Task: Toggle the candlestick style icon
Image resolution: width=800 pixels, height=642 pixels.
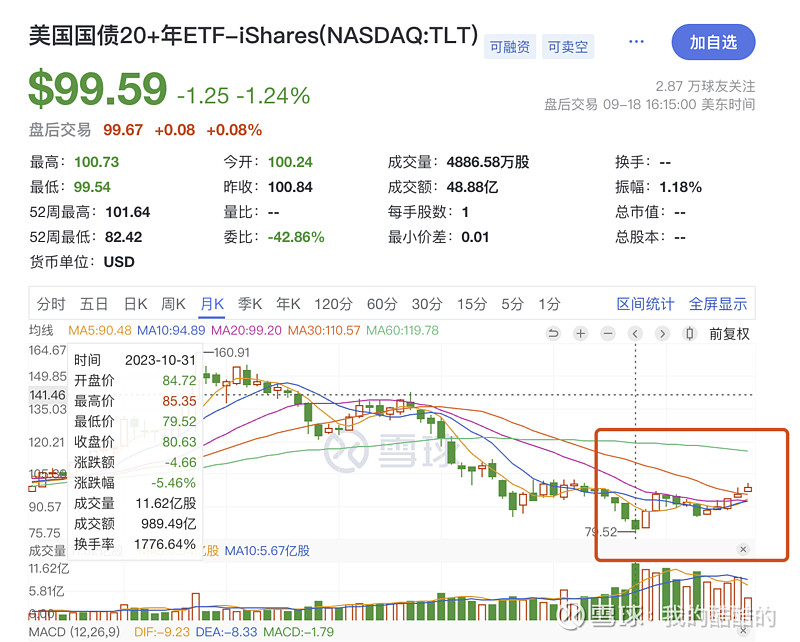Action: tap(689, 334)
